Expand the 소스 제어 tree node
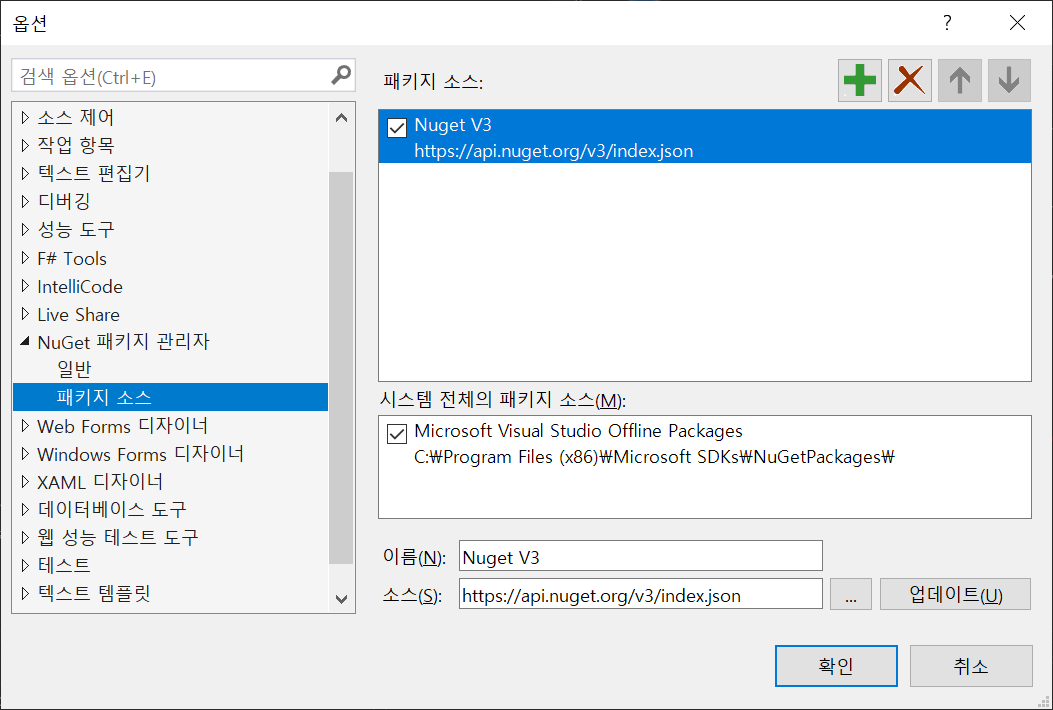Screen dimensions: 1053x710 [x=25, y=118]
